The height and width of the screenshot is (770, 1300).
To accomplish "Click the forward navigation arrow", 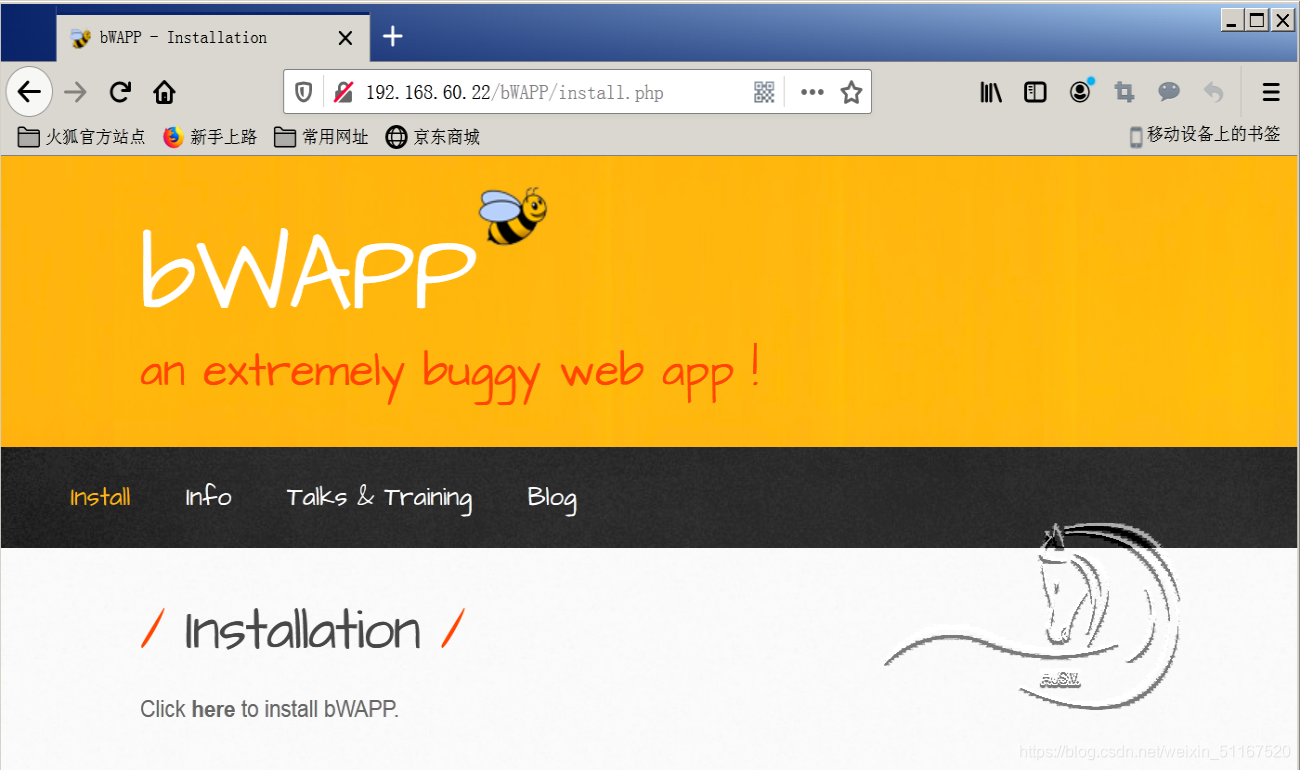I will [75, 93].
